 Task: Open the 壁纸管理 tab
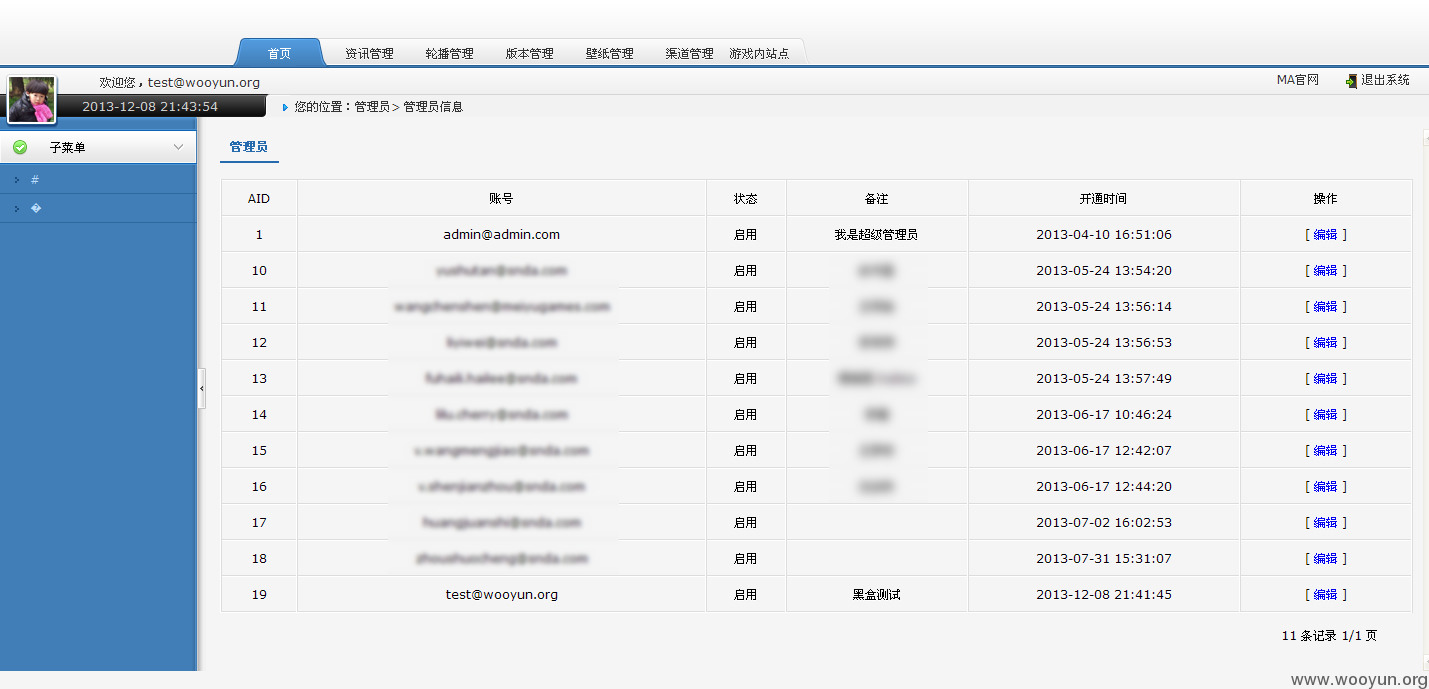click(609, 54)
